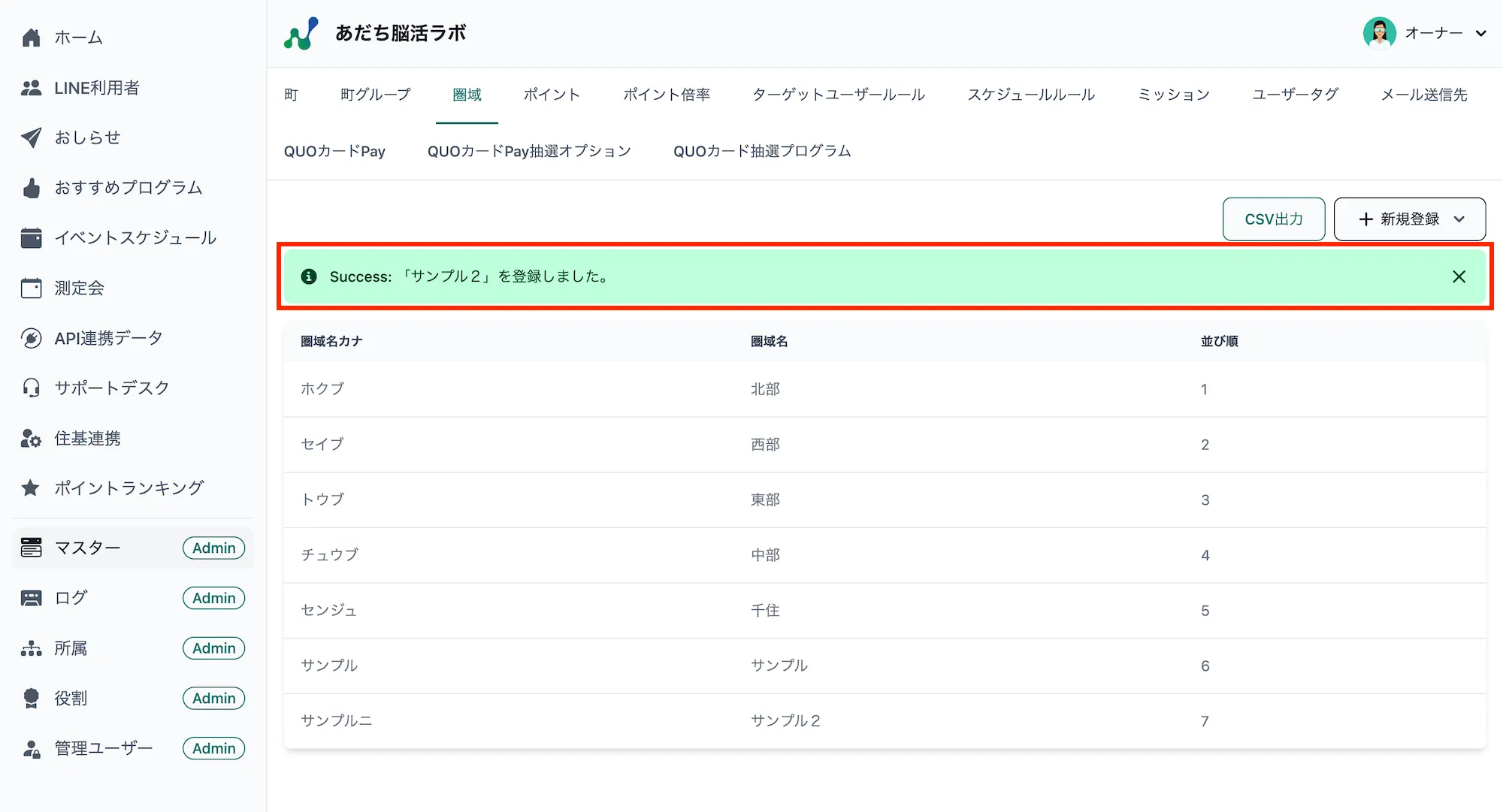Image resolution: width=1503 pixels, height=812 pixels.
Task: Select the LINE利用者 people icon
Action: (31, 87)
